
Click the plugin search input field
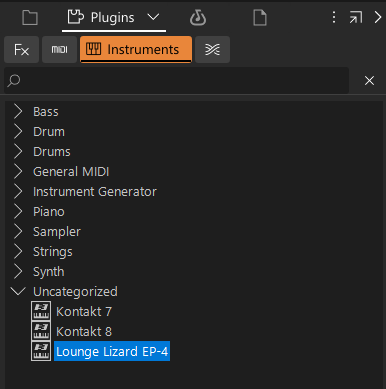pos(177,80)
